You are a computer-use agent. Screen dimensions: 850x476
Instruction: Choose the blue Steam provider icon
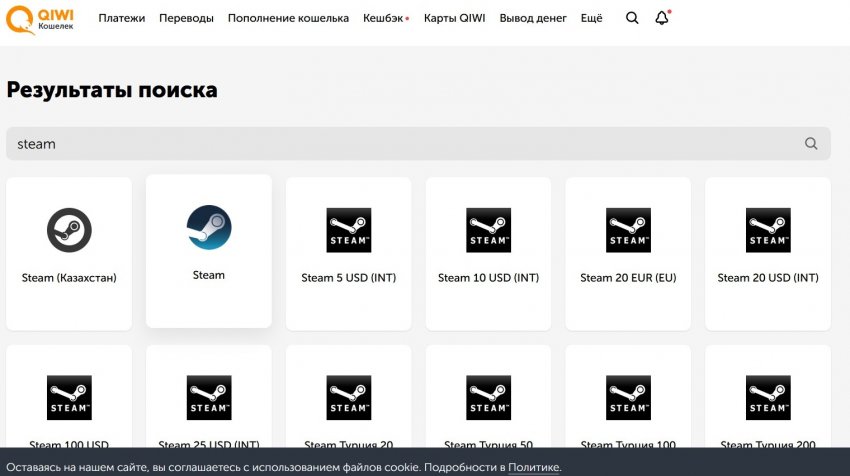(x=209, y=228)
